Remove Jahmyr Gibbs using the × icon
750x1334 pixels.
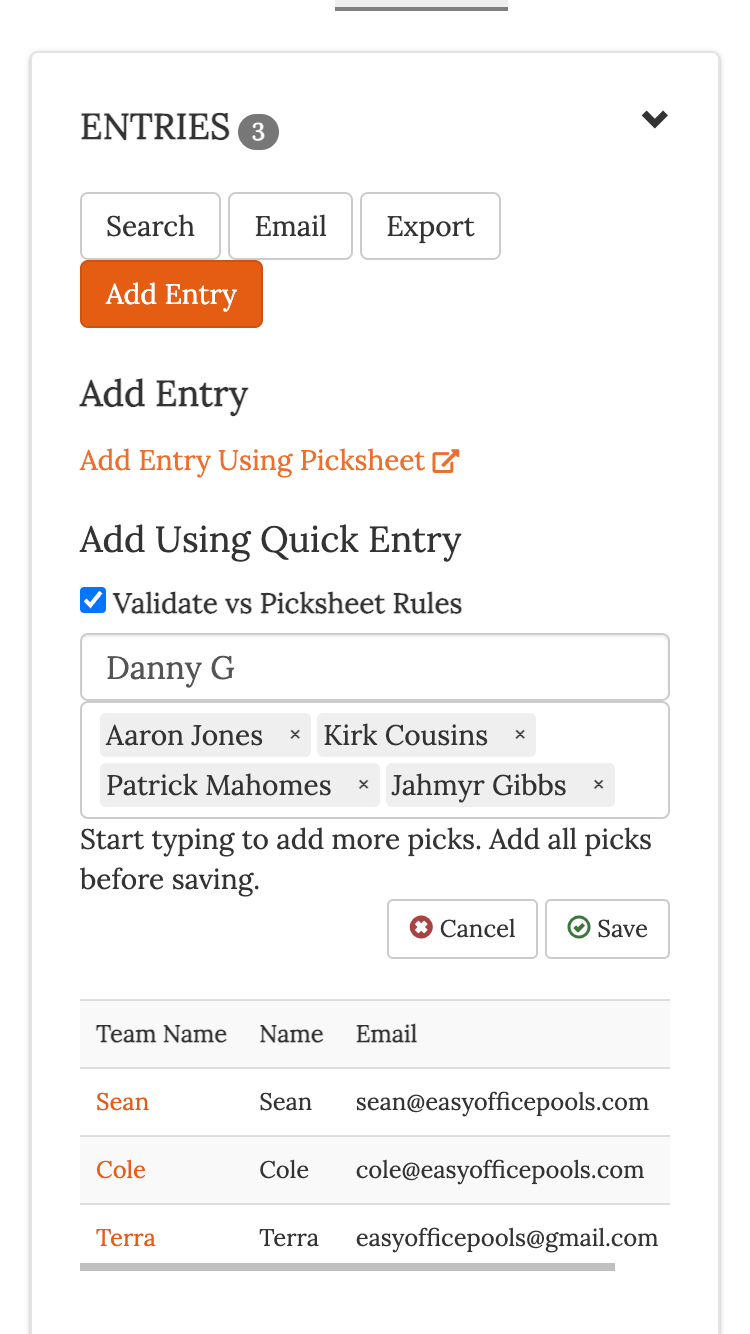(598, 785)
